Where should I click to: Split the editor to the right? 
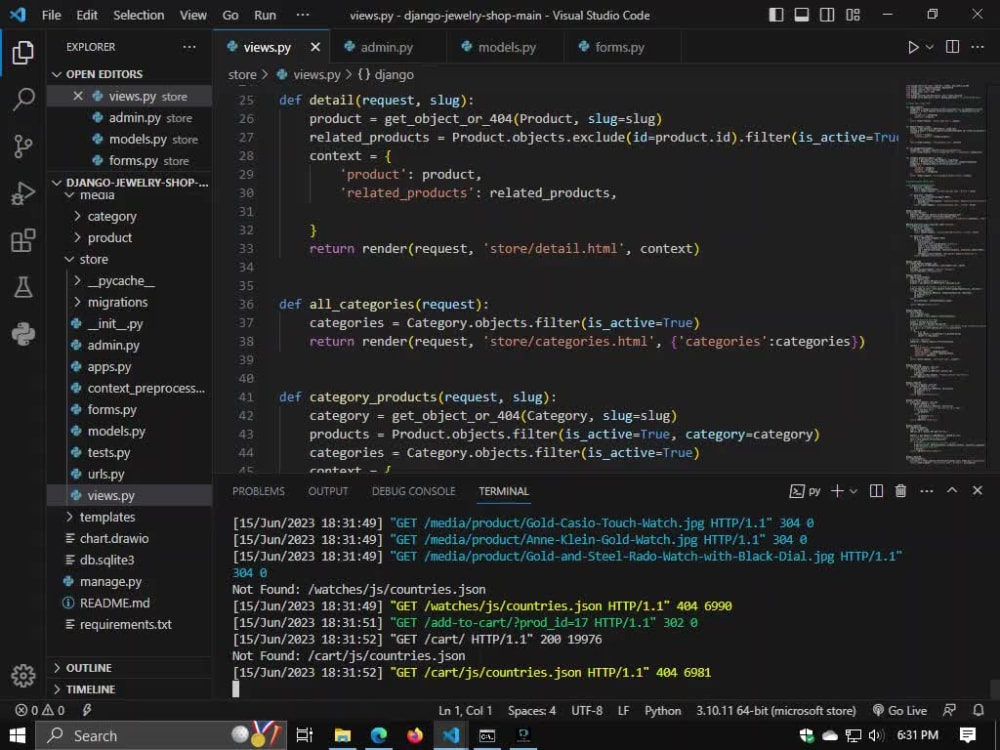click(952, 47)
